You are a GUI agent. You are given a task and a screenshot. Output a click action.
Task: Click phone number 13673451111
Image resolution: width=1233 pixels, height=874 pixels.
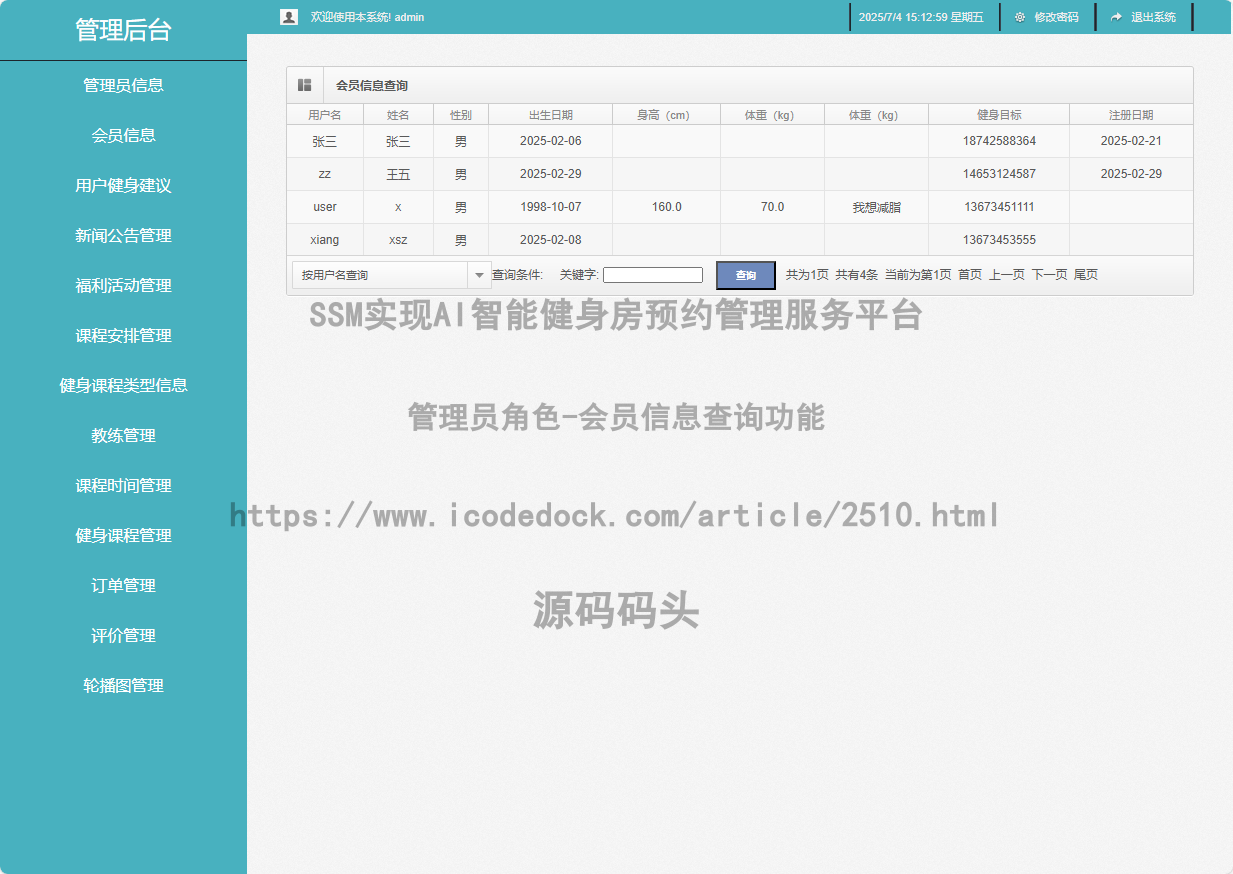(x=999, y=207)
